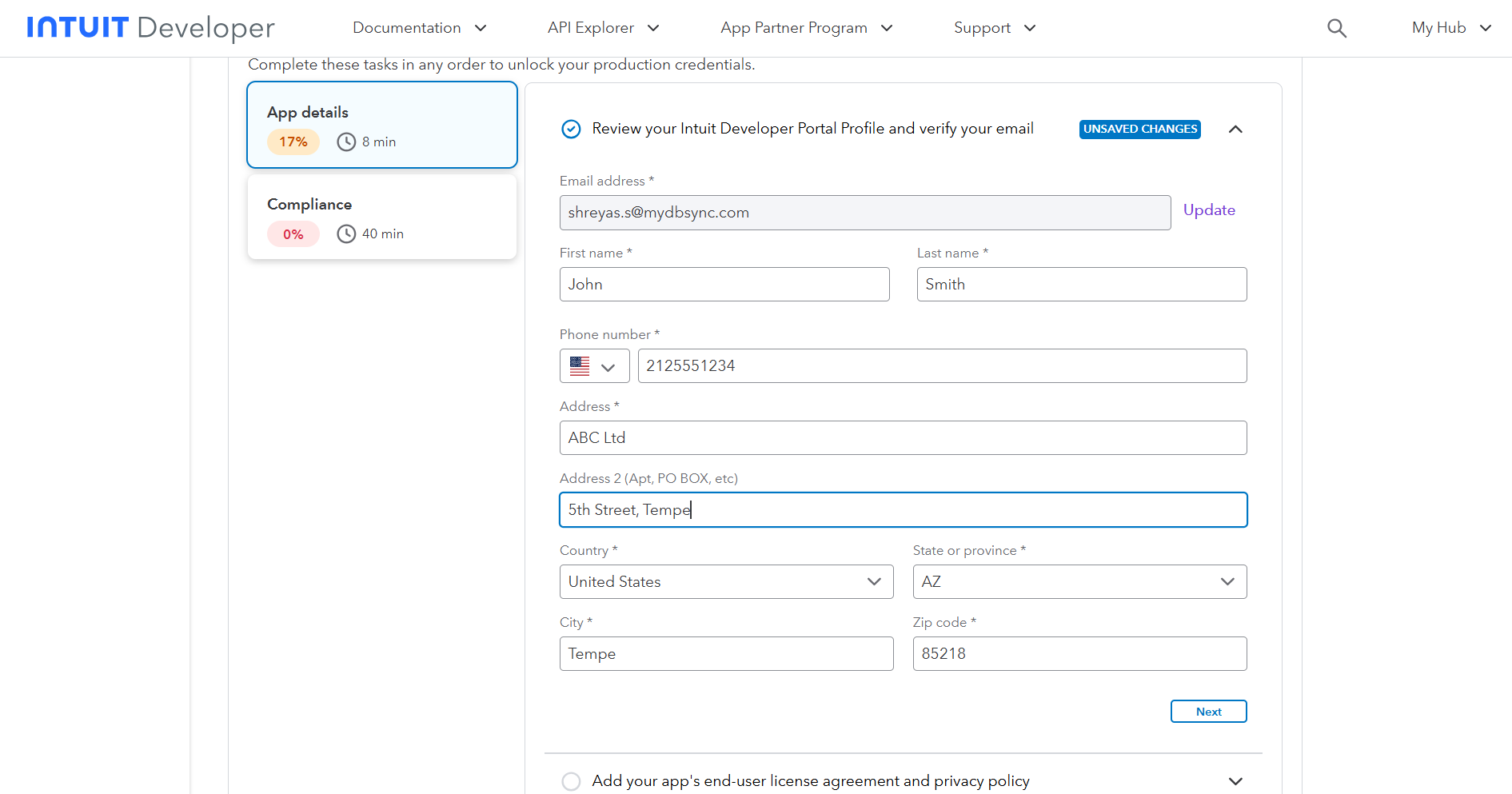Toggle the profile review completed check circle
The width and height of the screenshot is (1512, 794).
pyautogui.click(x=571, y=129)
